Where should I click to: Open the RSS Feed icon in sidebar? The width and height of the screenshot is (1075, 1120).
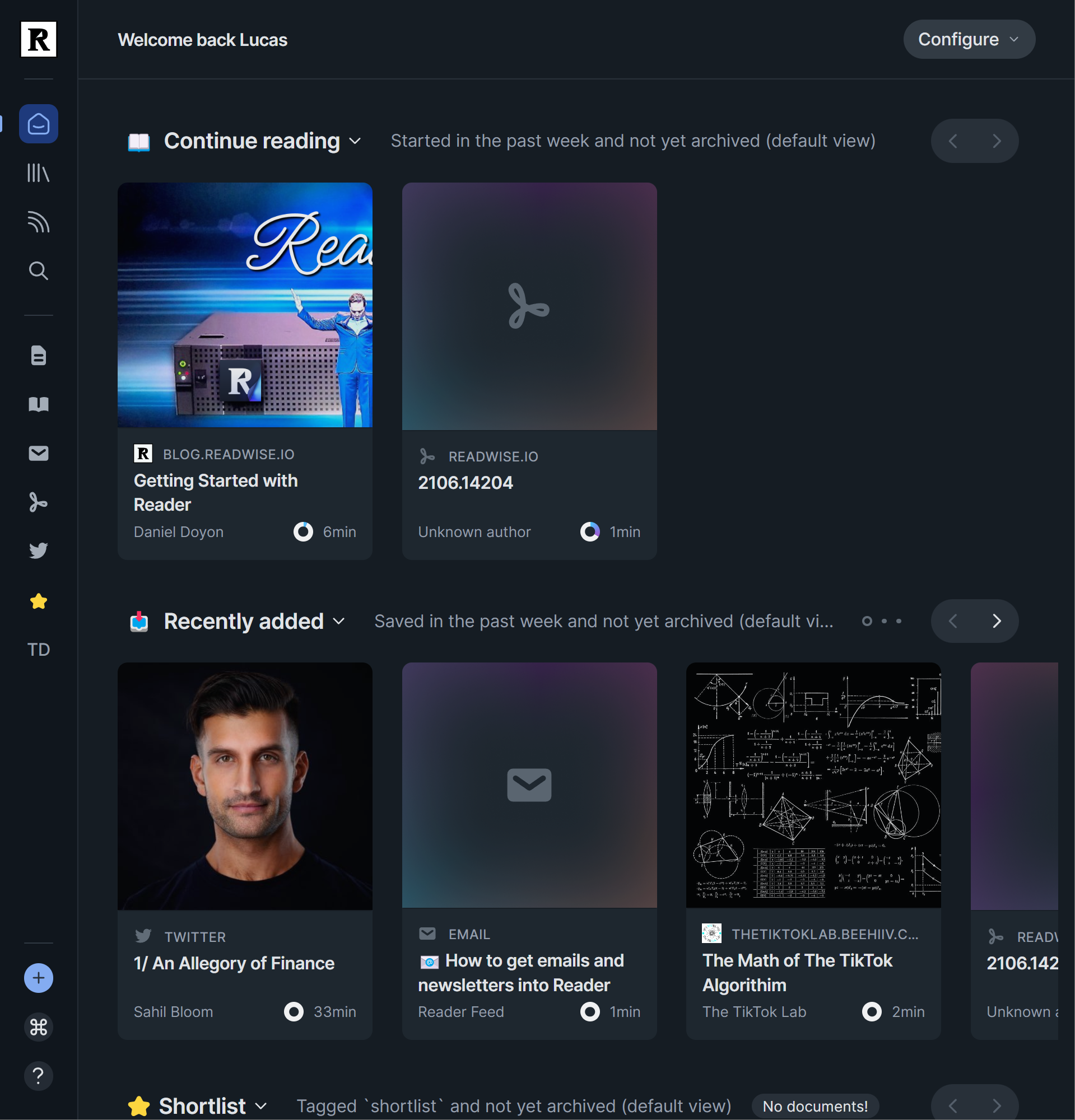[x=38, y=222]
